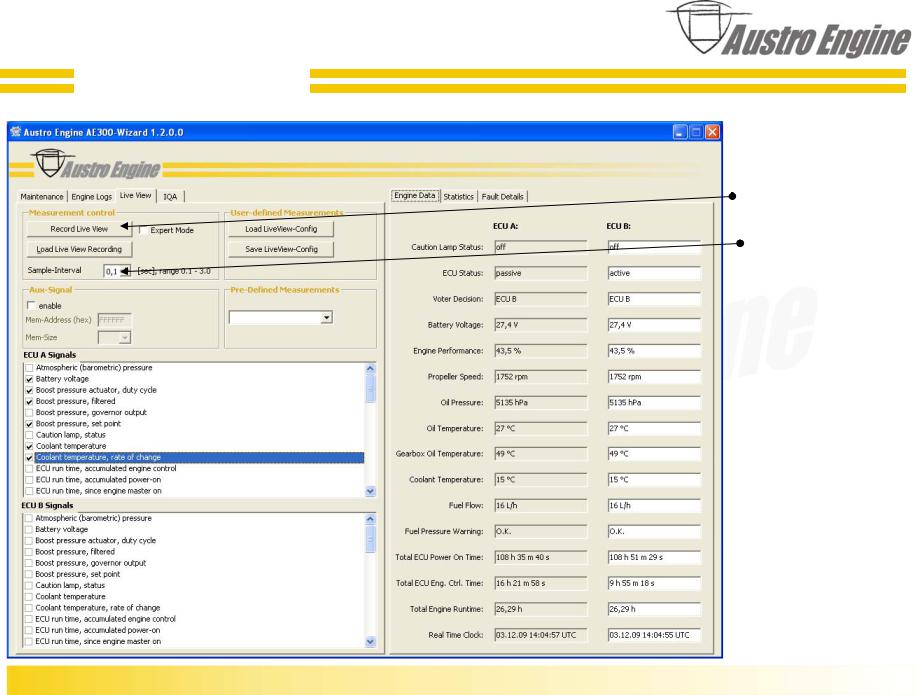Viewport: 915px width, 695px height.
Task: Check ECU B Coolant temperature signal
Action: [29, 596]
